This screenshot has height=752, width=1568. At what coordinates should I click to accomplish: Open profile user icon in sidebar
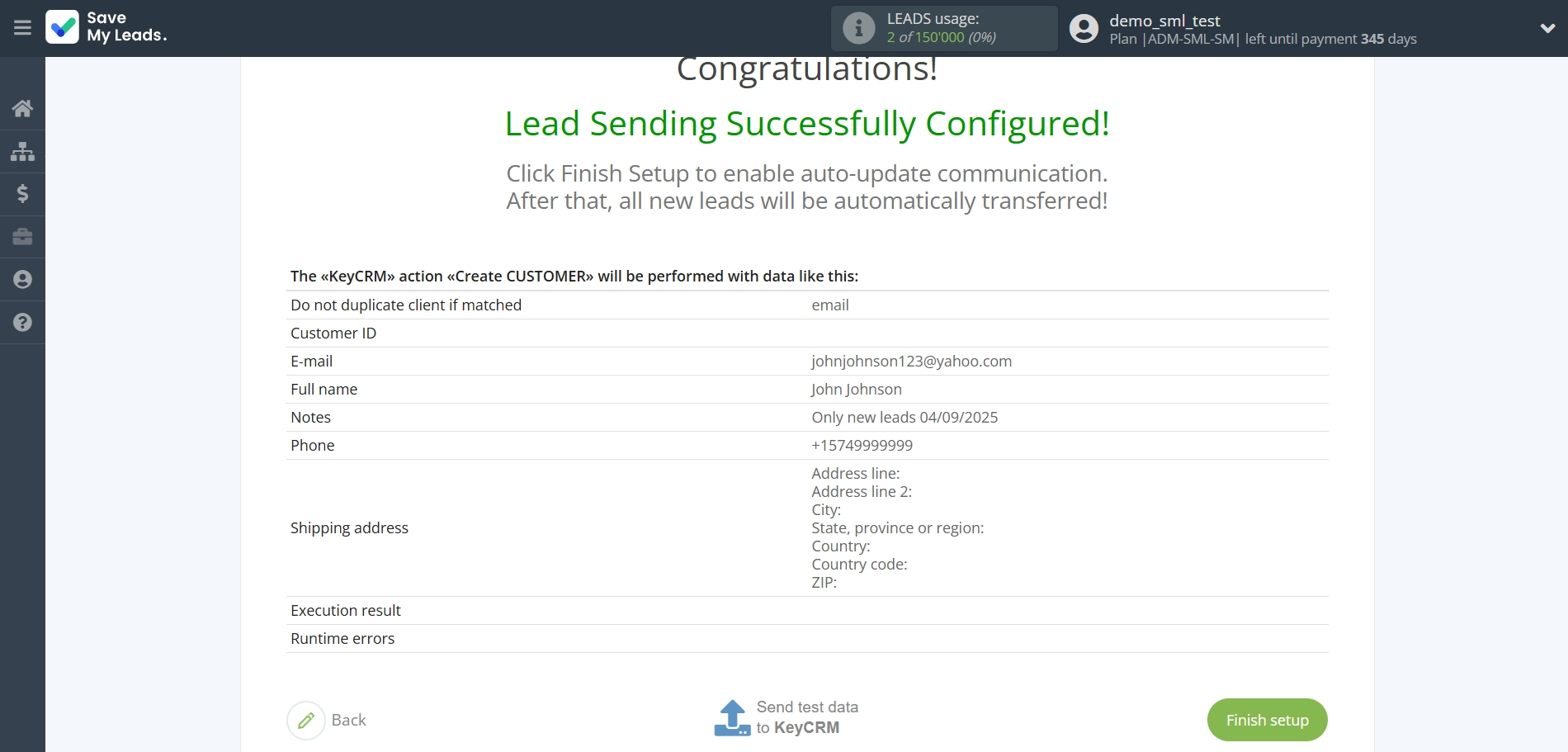click(x=22, y=280)
